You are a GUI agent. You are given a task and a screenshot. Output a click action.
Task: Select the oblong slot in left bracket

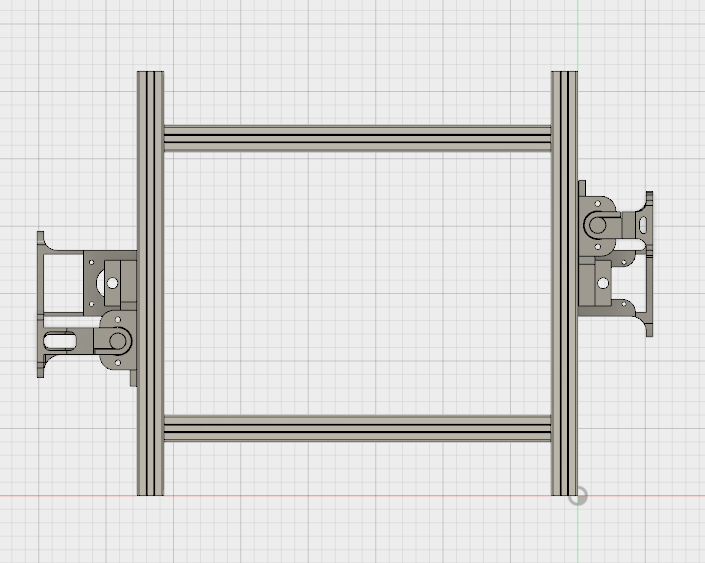(x=60, y=341)
